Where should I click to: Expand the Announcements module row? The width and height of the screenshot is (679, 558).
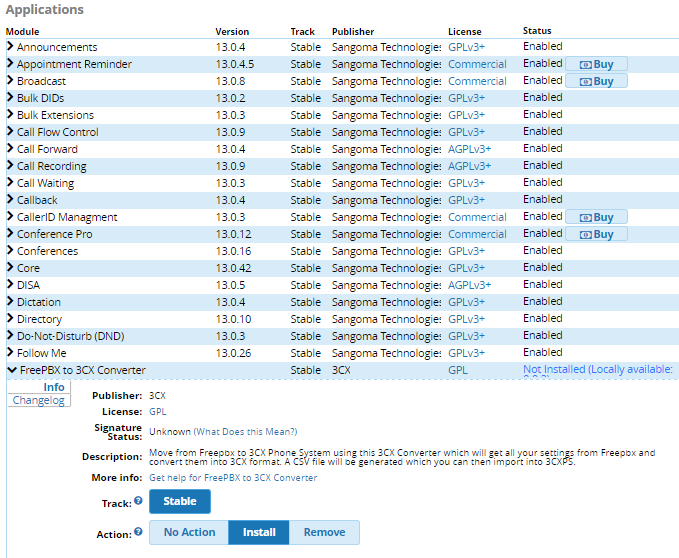click(x=10, y=46)
